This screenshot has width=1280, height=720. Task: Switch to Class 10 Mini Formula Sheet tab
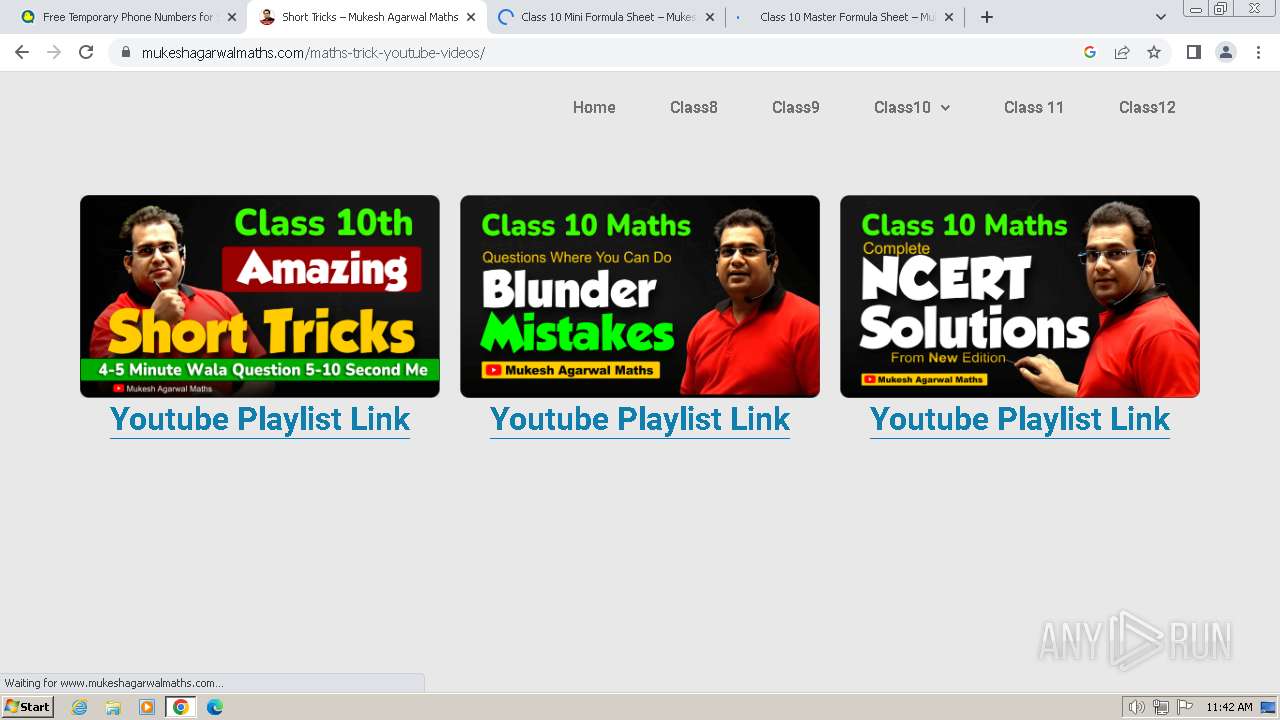click(606, 17)
